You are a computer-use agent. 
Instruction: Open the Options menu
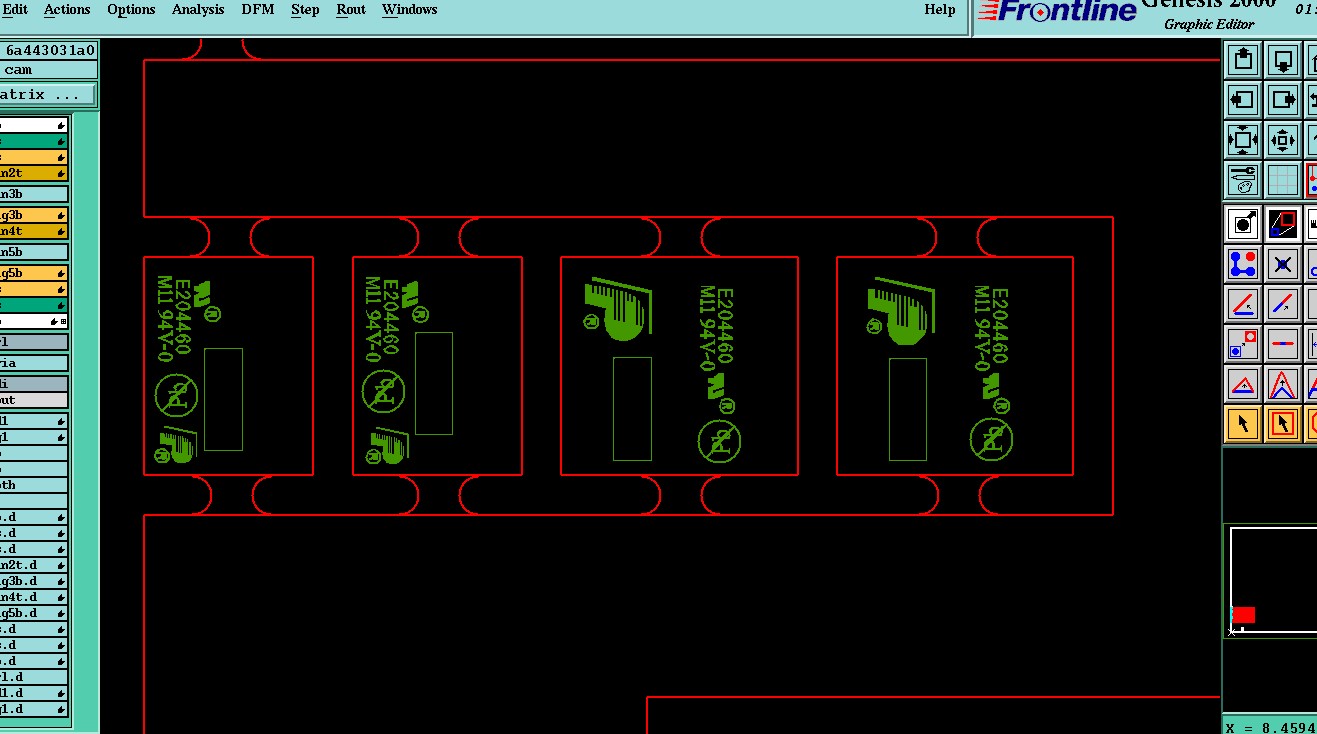(x=131, y=10)
